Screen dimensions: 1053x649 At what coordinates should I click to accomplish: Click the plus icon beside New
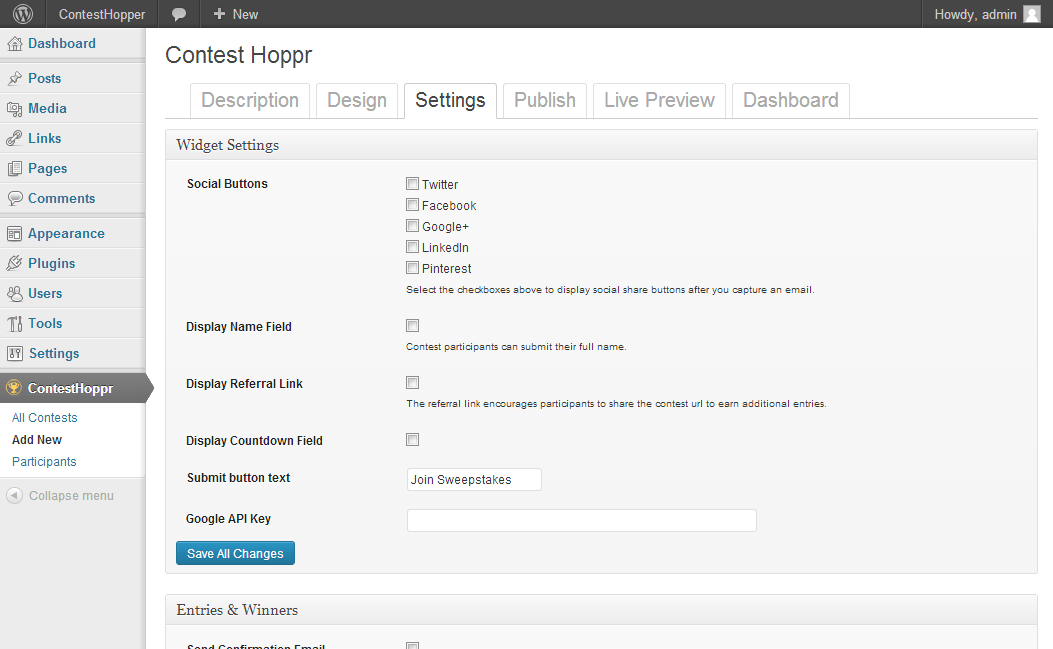[219, 14]
